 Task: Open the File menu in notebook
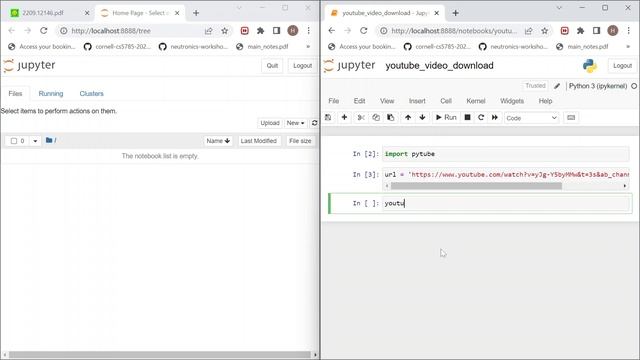pos(333,101)
